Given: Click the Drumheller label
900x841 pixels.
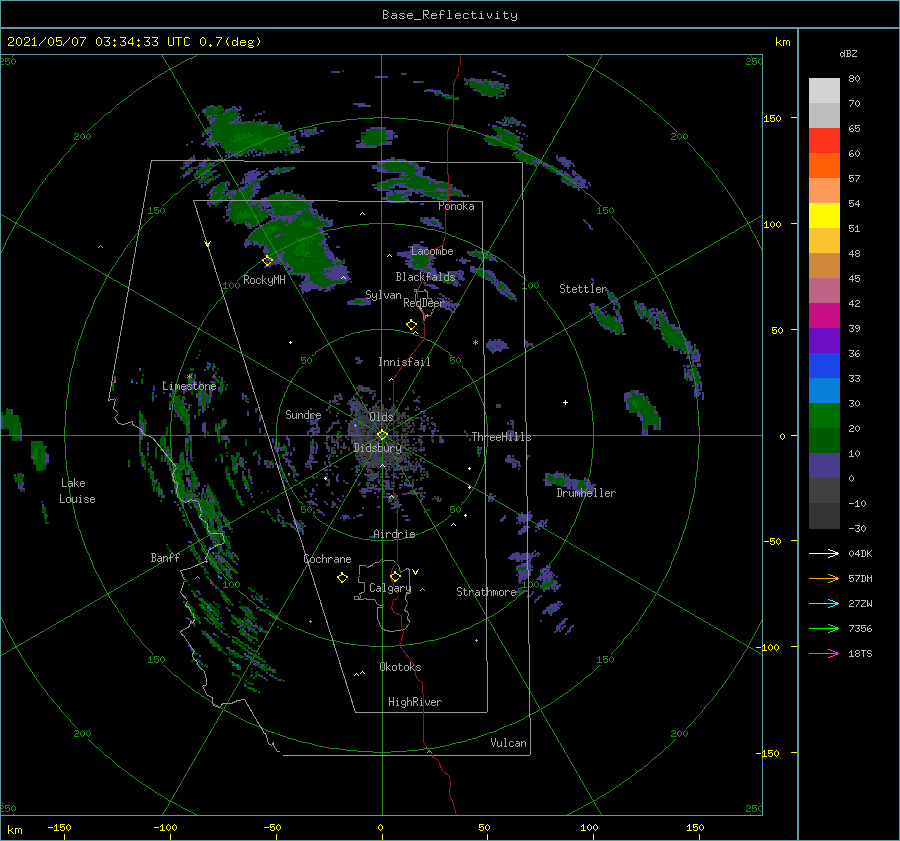Looking at the screenshot, I should tap(586, 493).
